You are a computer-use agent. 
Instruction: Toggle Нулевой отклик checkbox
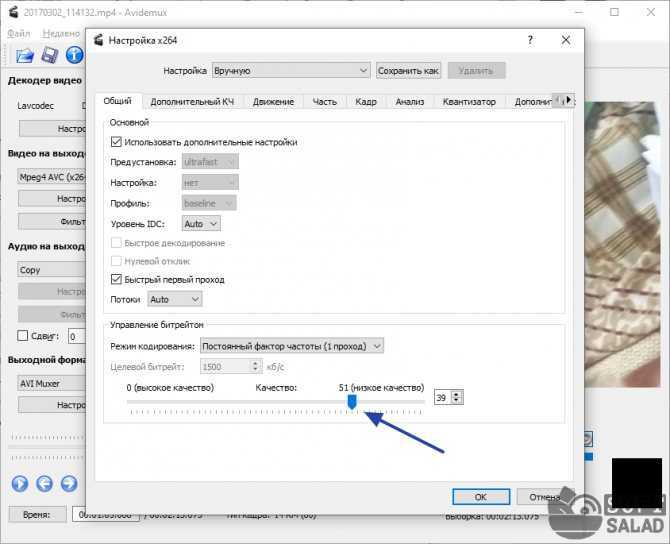116,261
